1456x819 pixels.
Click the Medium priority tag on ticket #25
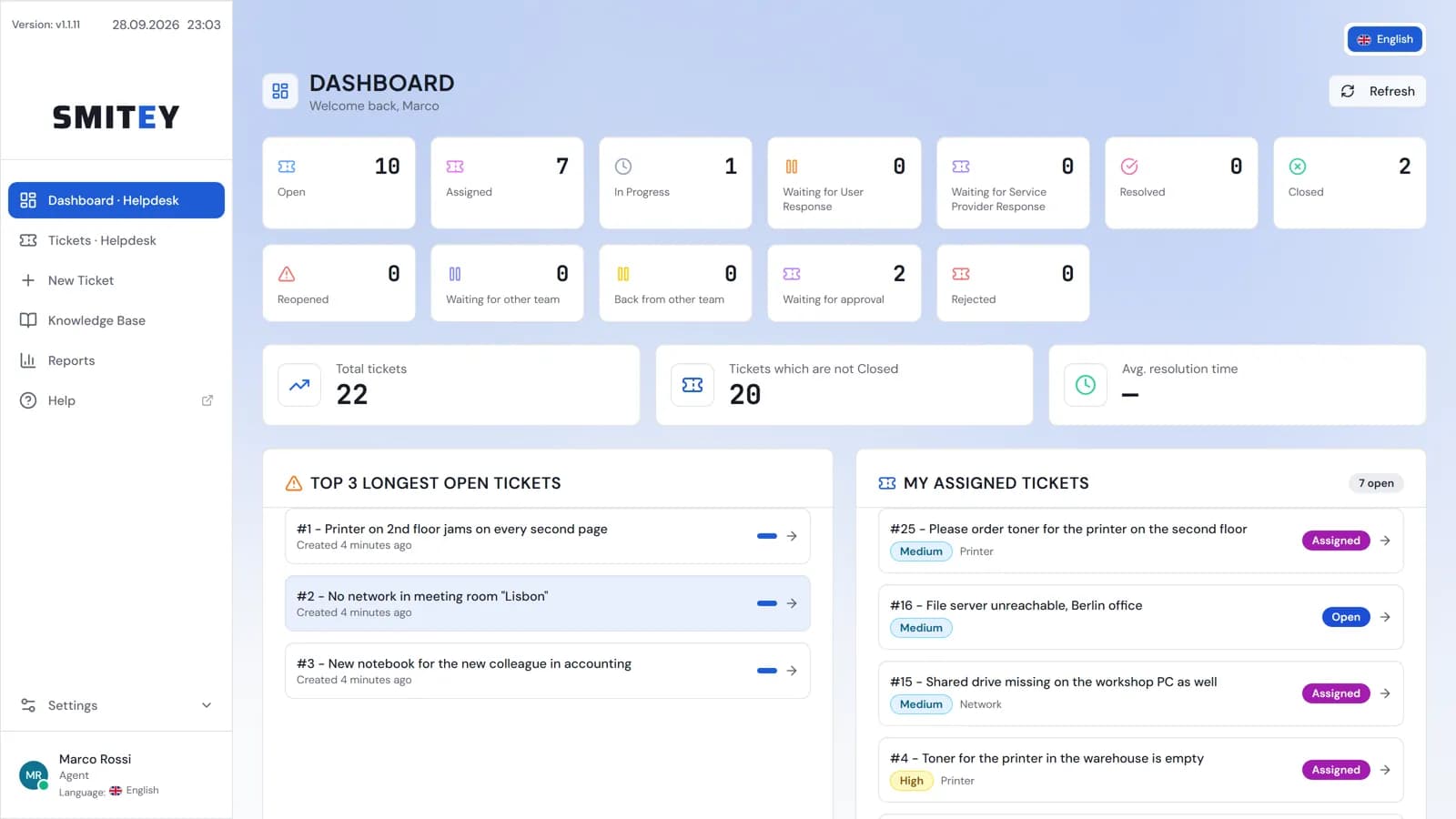point(921,551)
